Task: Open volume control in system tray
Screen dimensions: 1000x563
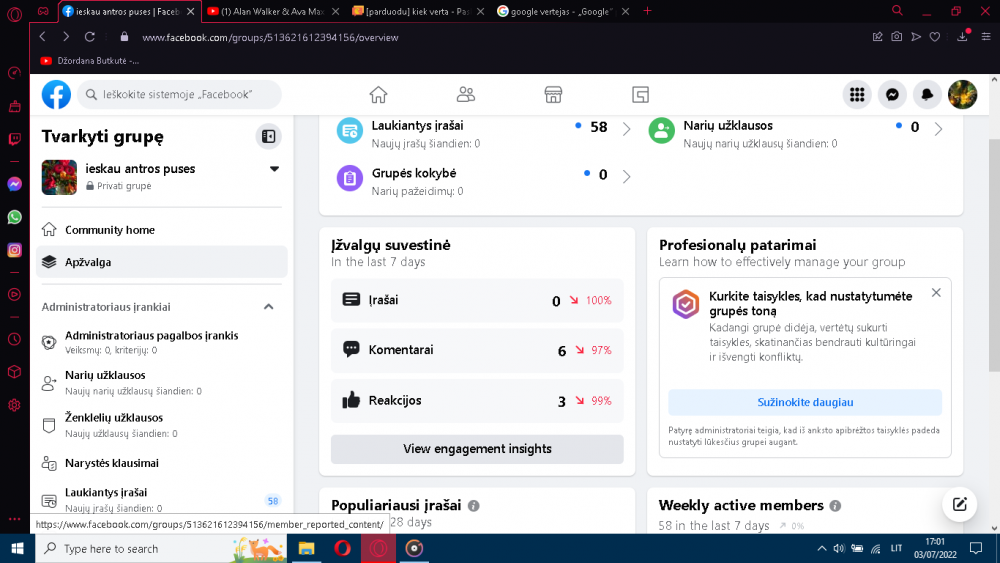Action: tap(839, 548)
